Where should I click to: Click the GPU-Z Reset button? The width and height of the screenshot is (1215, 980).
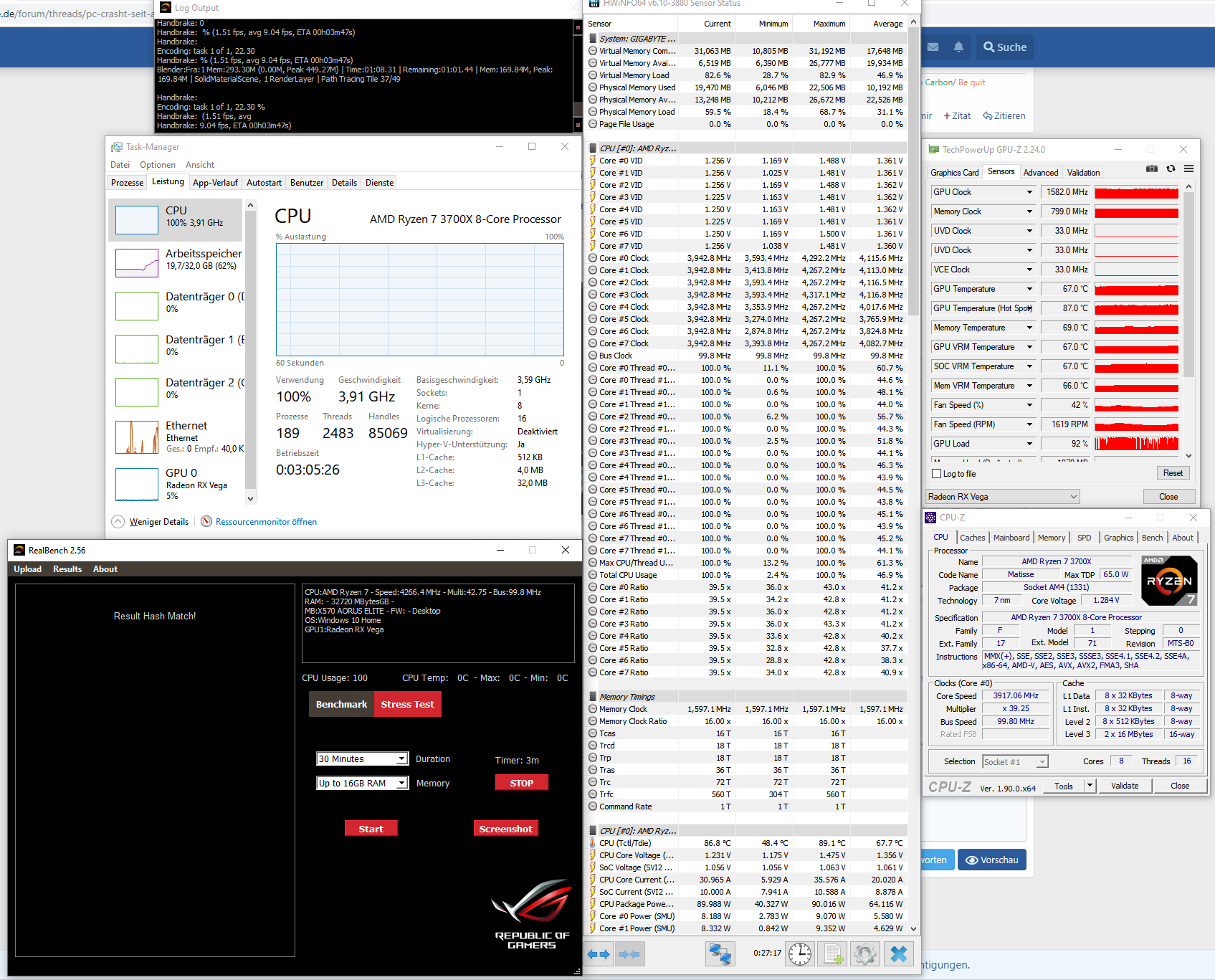(1173, 473)
